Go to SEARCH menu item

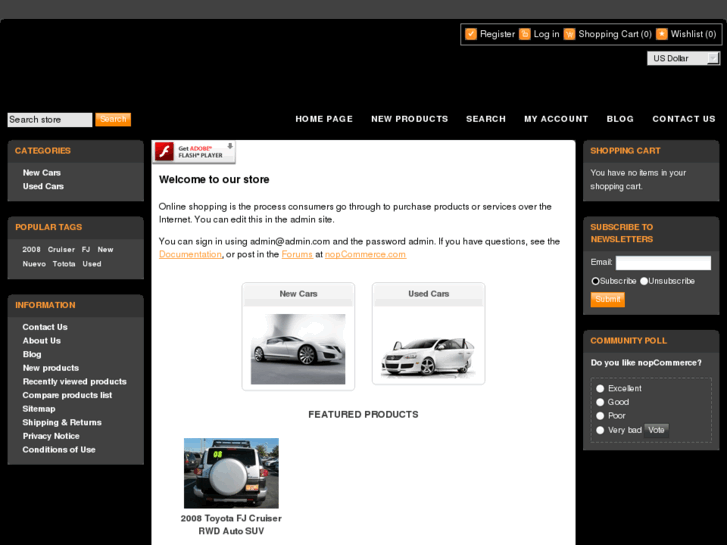486,119
